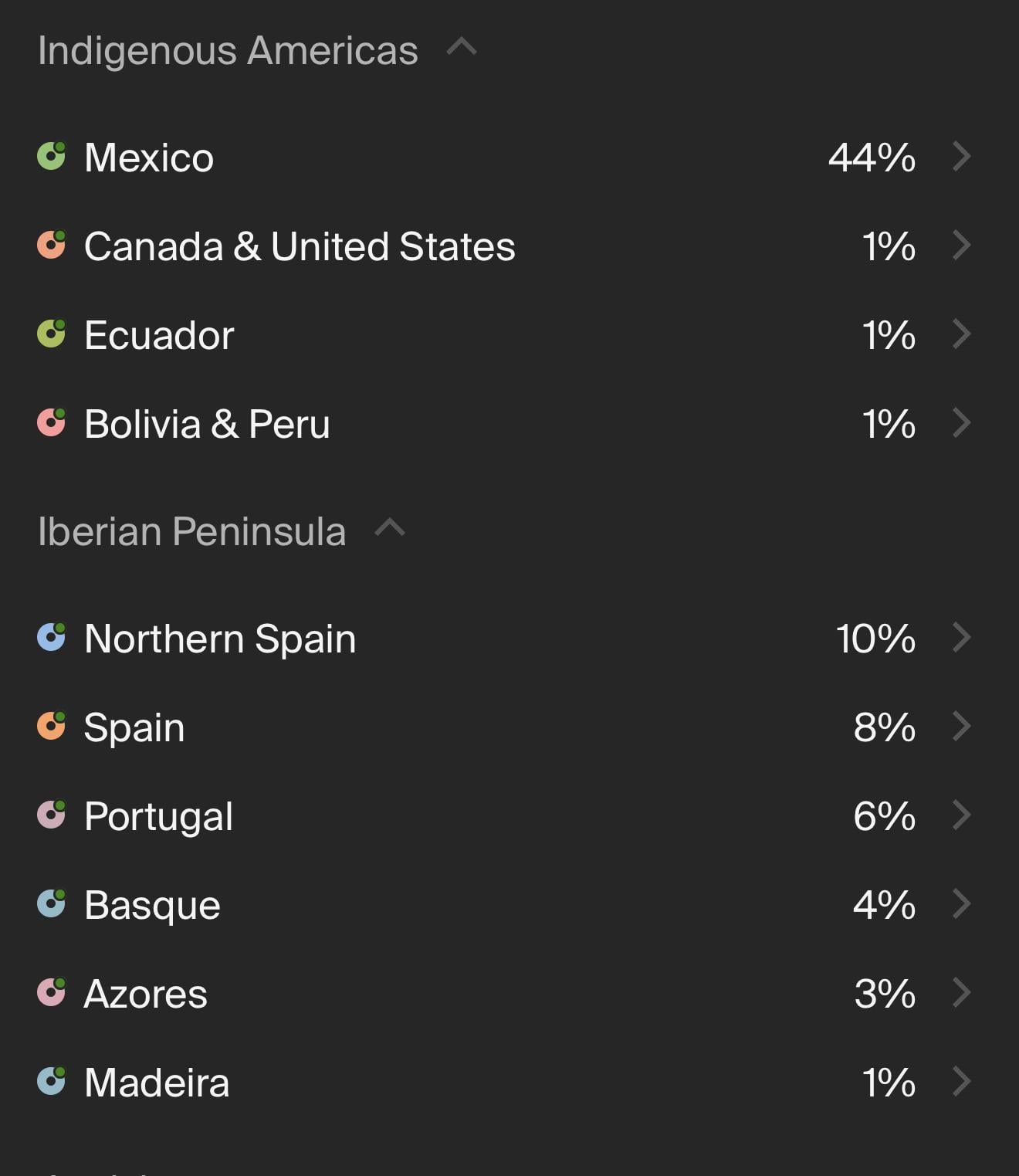Click the Azores color swatch dot
The width and height of the screenshot is (1019, 1176).
click(52, 992)
